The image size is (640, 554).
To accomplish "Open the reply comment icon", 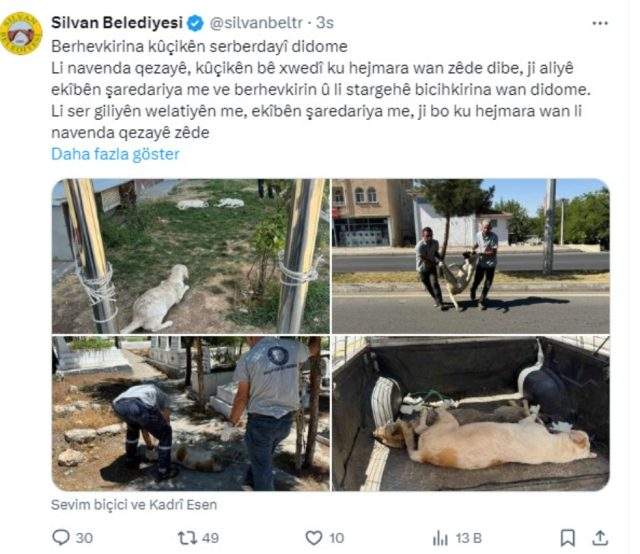I will click(x=61, y=537).
